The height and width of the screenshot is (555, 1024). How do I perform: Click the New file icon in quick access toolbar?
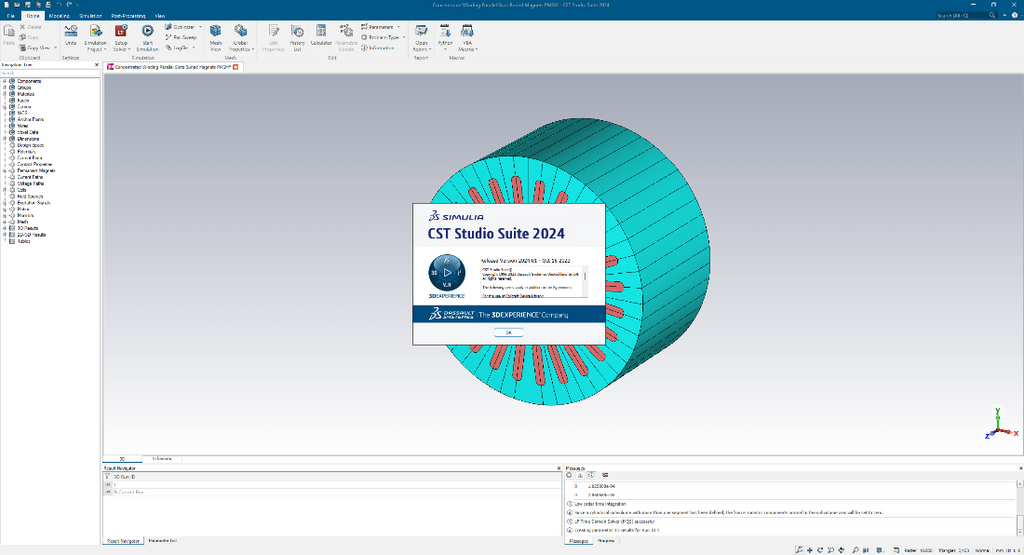click(x=7, y=5)
